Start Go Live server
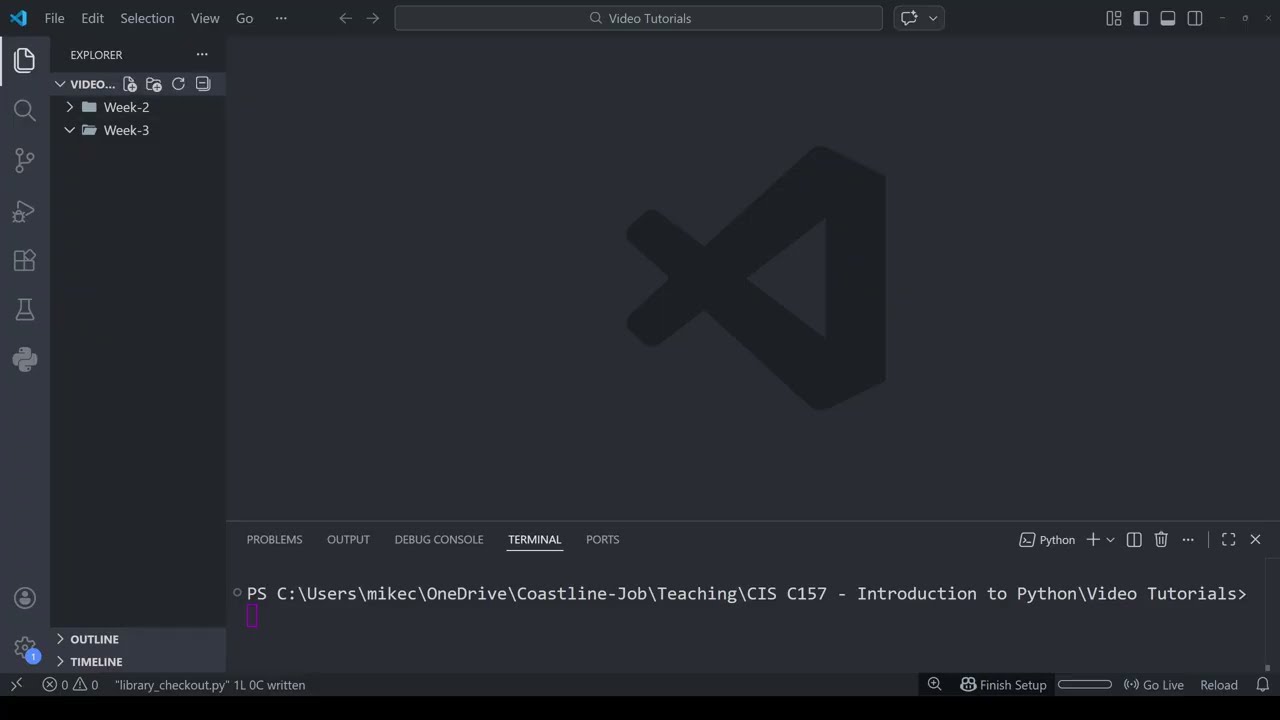This screenshot has height=720, width=1280. click(1154, 685)
